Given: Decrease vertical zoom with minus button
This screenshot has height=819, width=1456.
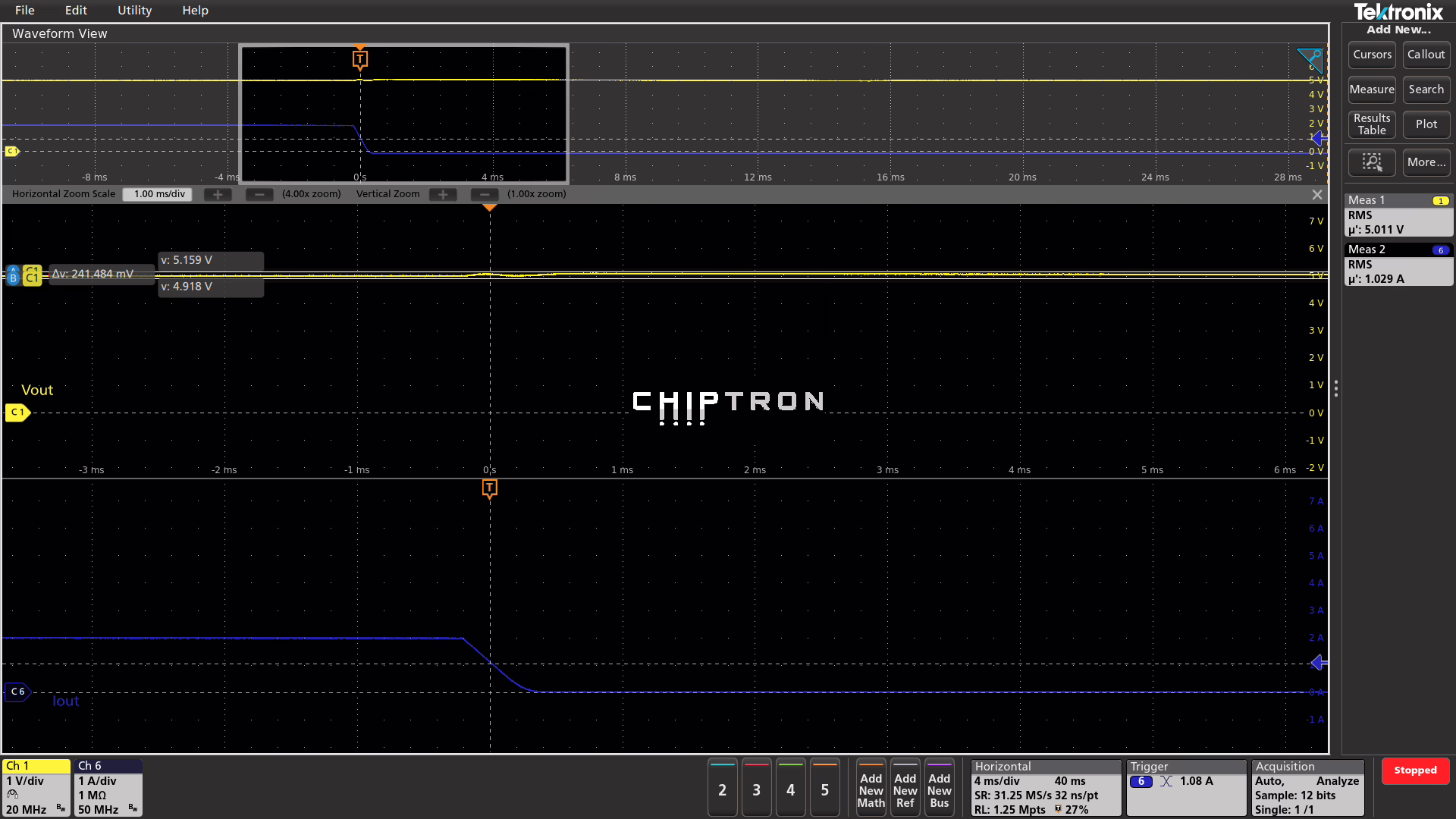Looking at the screenshot, I should coord(485,195).
